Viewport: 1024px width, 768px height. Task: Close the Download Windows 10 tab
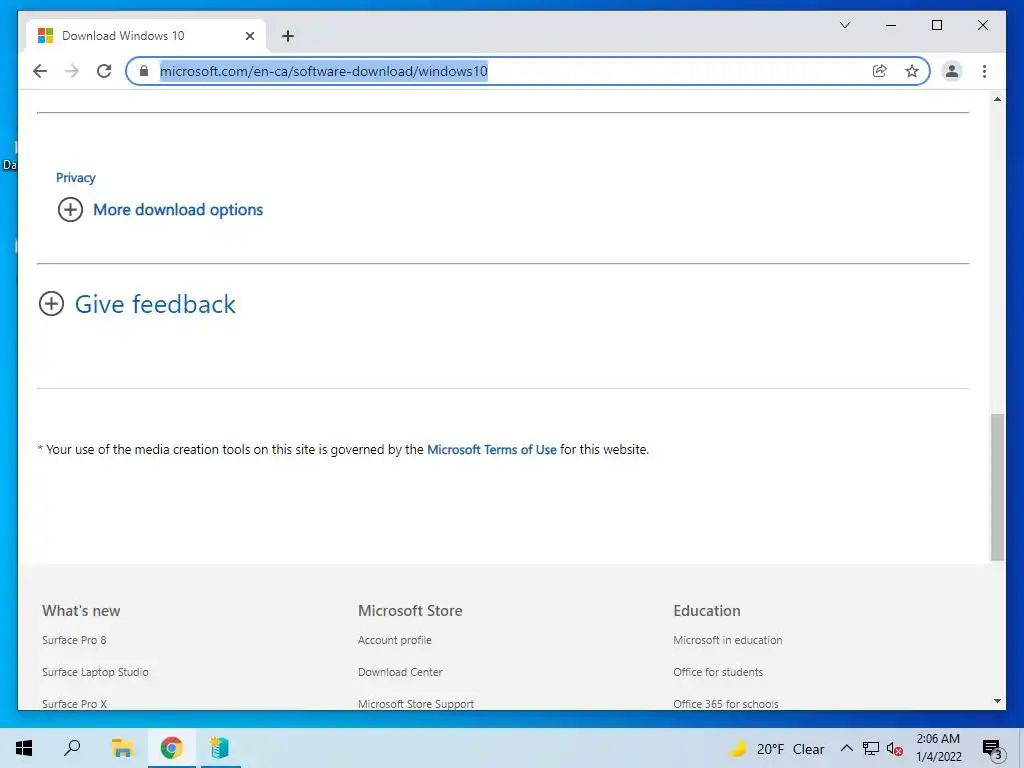249,36
